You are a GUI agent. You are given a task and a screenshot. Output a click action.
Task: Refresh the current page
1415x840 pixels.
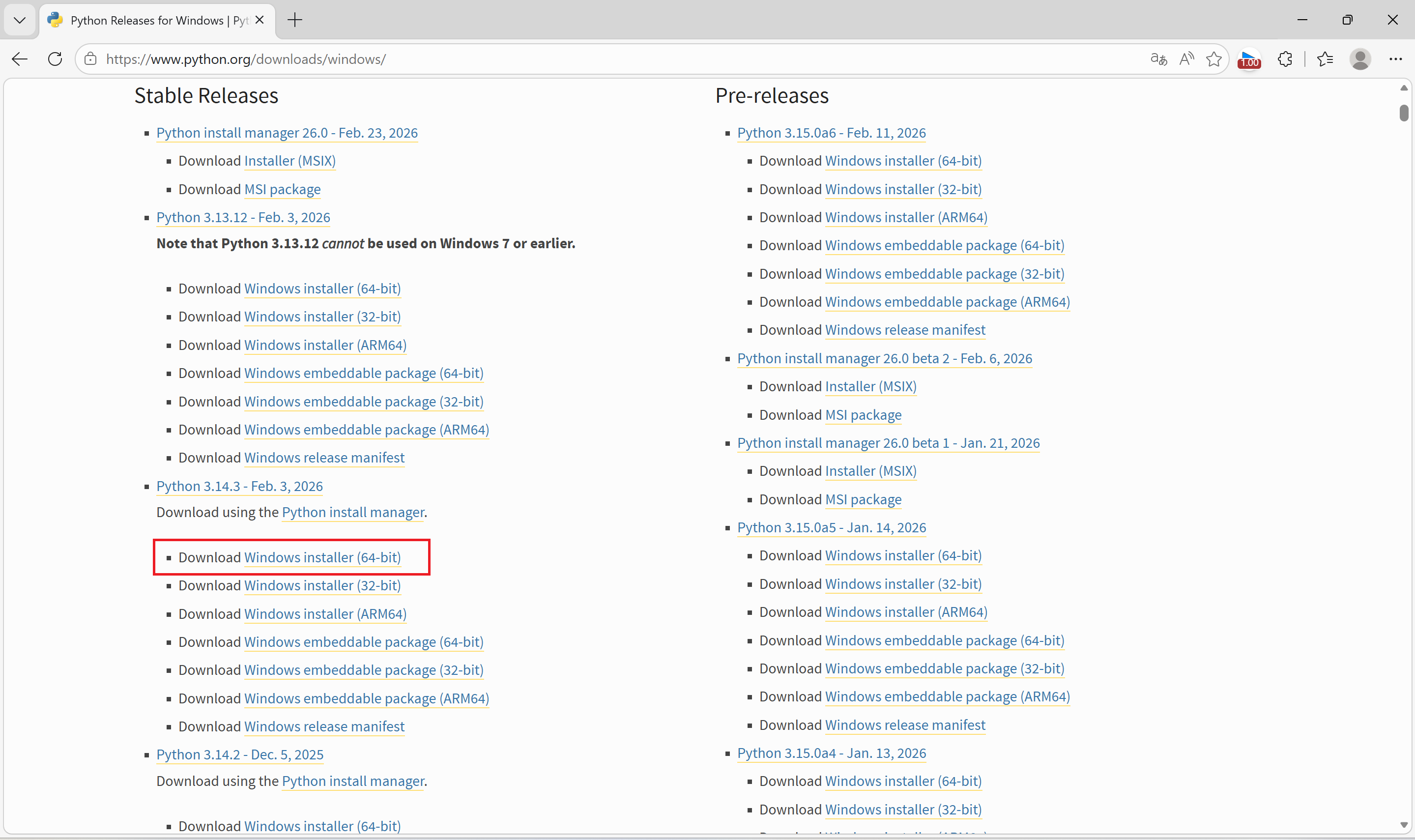click(55, 59)
